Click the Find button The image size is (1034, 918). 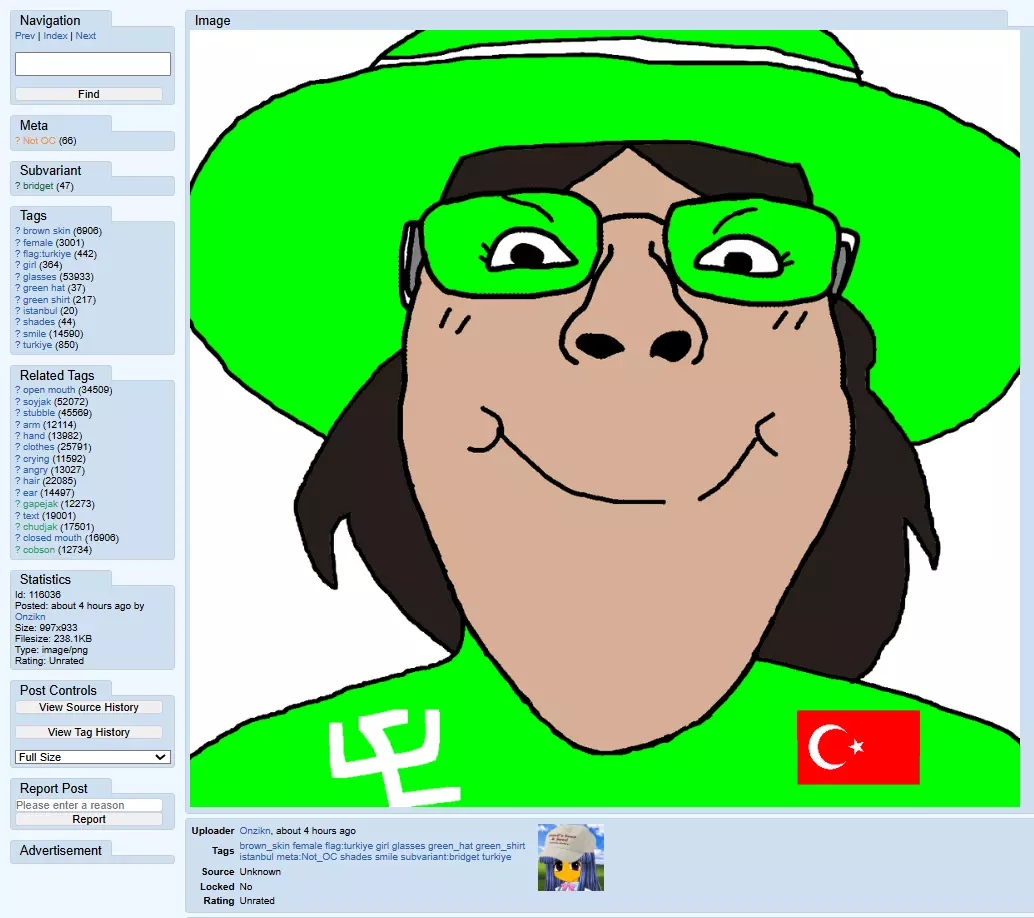pos(88,94)
